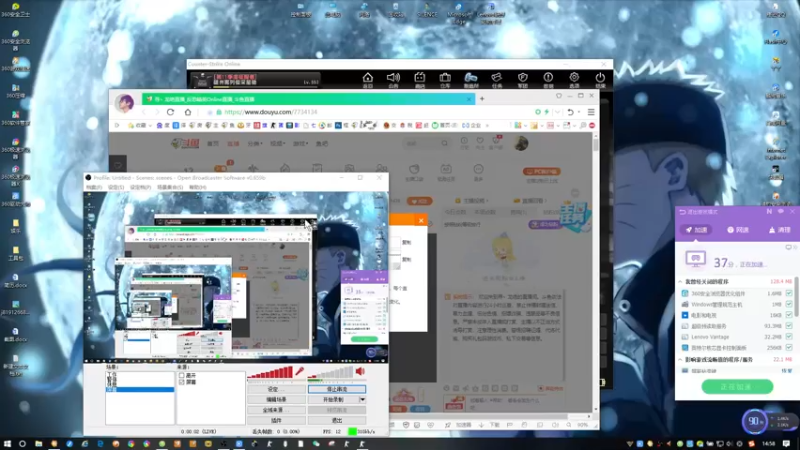This screenshot has width=800, height=450.
Task: Reload the page in the browser toolbar
Action: coord(170,112)
